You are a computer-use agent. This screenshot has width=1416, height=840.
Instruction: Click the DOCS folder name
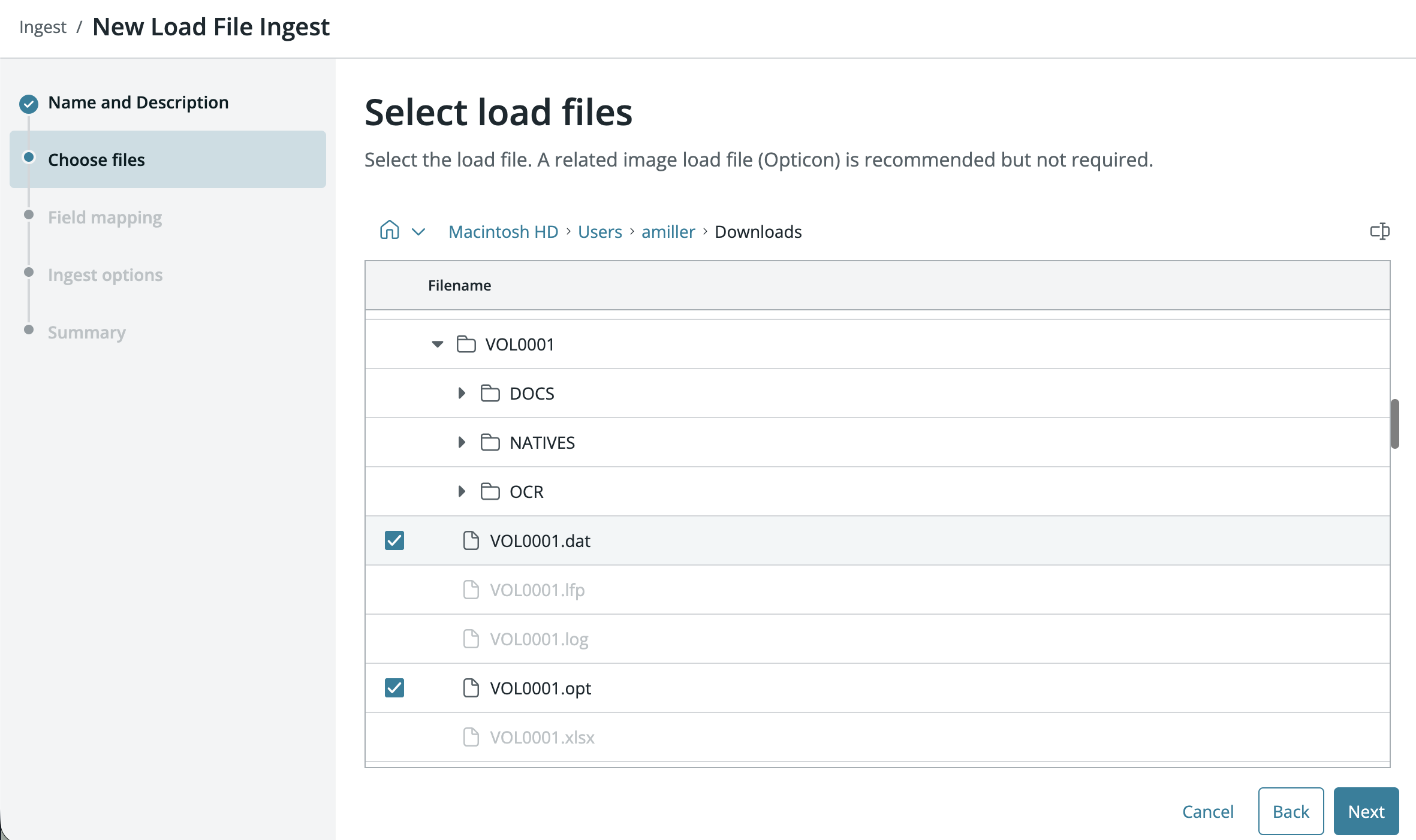pyautogui.click(x=532, y=394)
